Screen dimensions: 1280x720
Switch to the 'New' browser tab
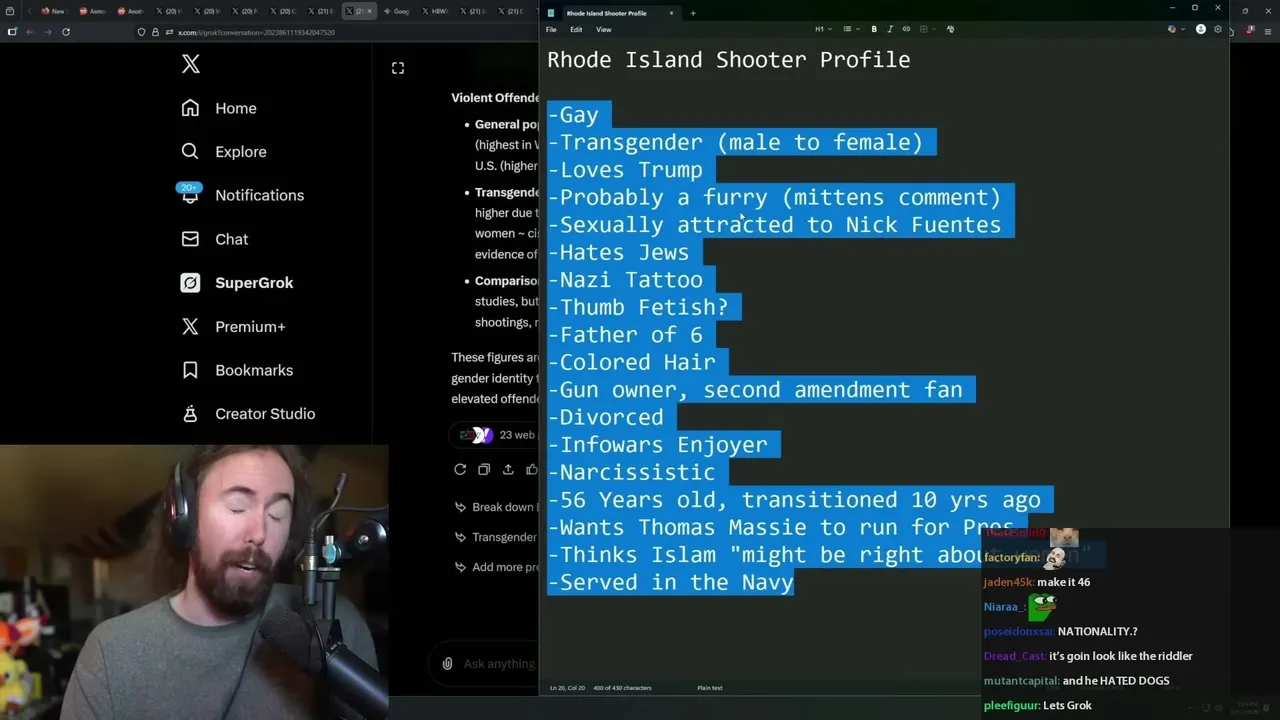[52, 11]
